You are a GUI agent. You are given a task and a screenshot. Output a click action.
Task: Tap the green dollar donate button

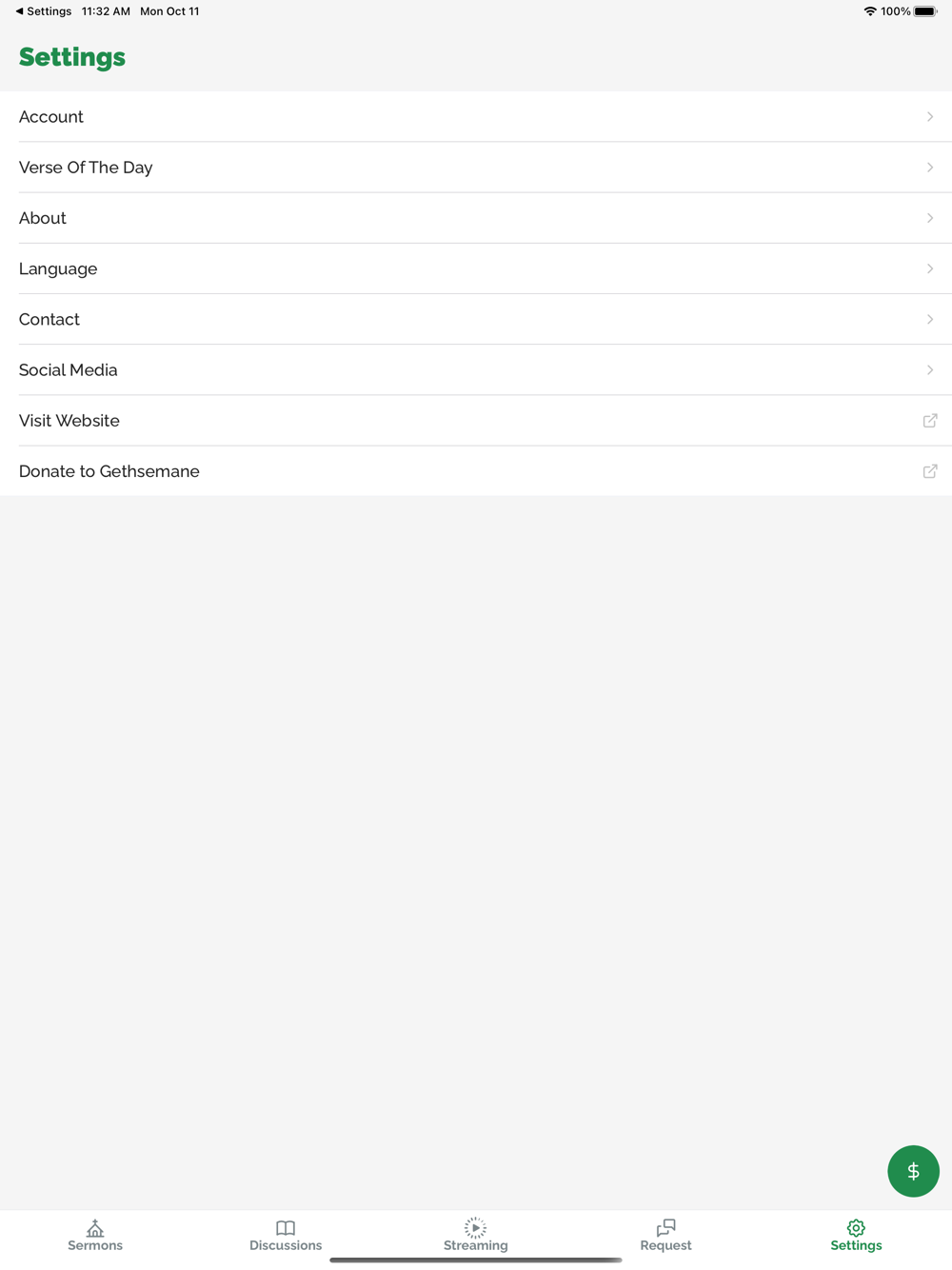(913, 1171)
